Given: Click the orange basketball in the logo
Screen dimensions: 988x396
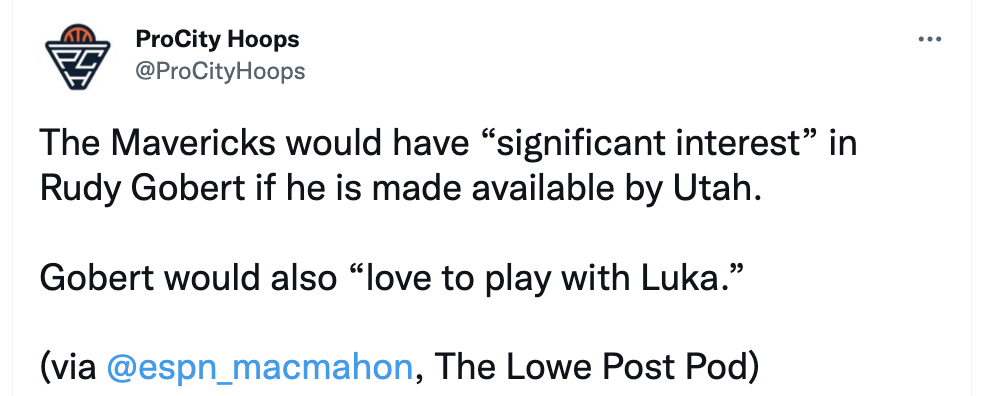Looking at the screenshot, I should [x=78, y=34].
